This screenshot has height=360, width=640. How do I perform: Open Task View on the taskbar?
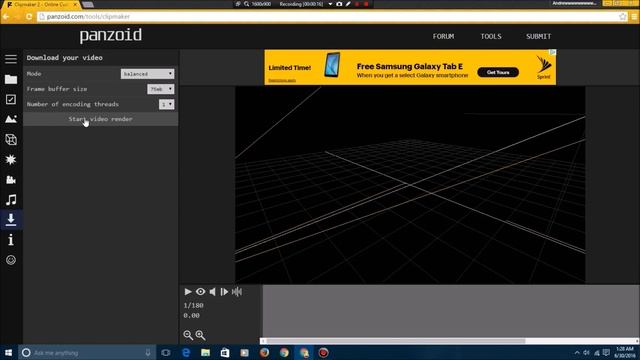(166, 353)
